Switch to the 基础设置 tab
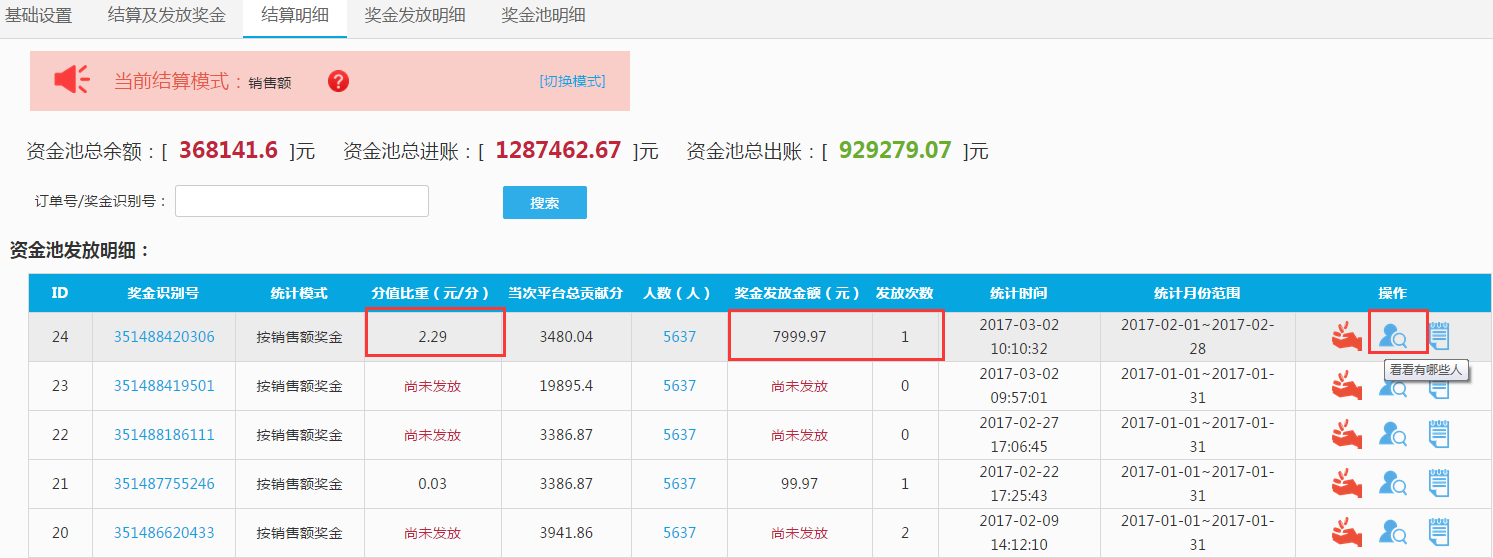Viewport: 1493px width, 558px height. [x=39, y=16]
